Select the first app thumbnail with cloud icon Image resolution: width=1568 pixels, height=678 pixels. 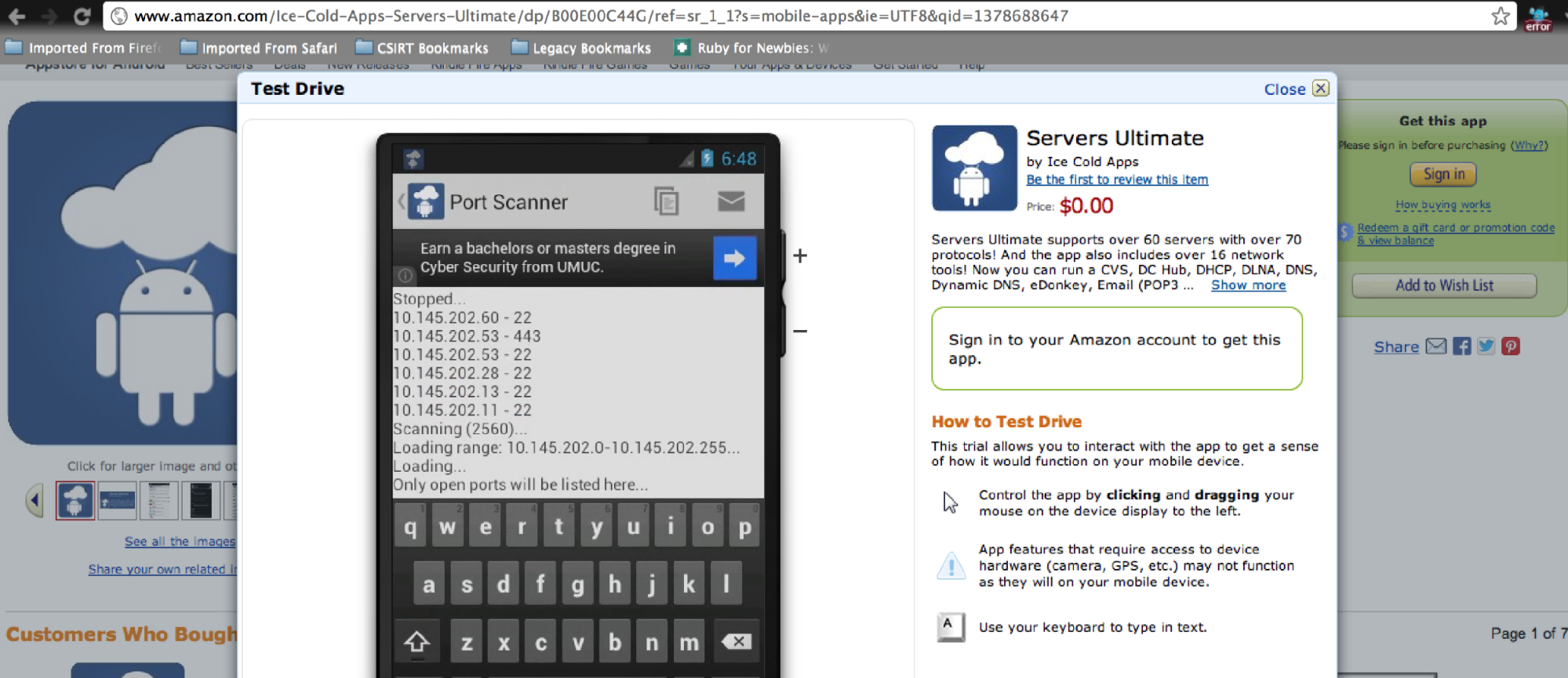point(75,500)
